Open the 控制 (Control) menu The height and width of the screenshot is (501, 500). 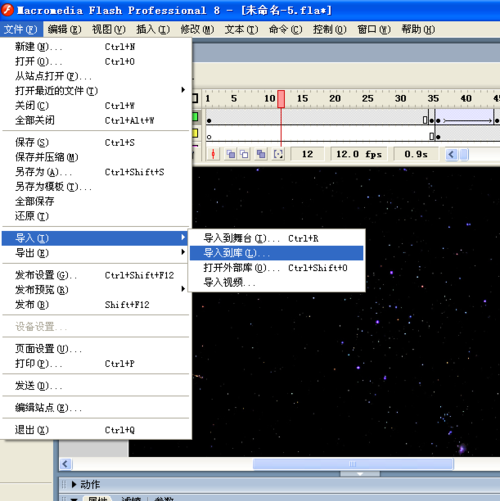click(x=330, y=29)
